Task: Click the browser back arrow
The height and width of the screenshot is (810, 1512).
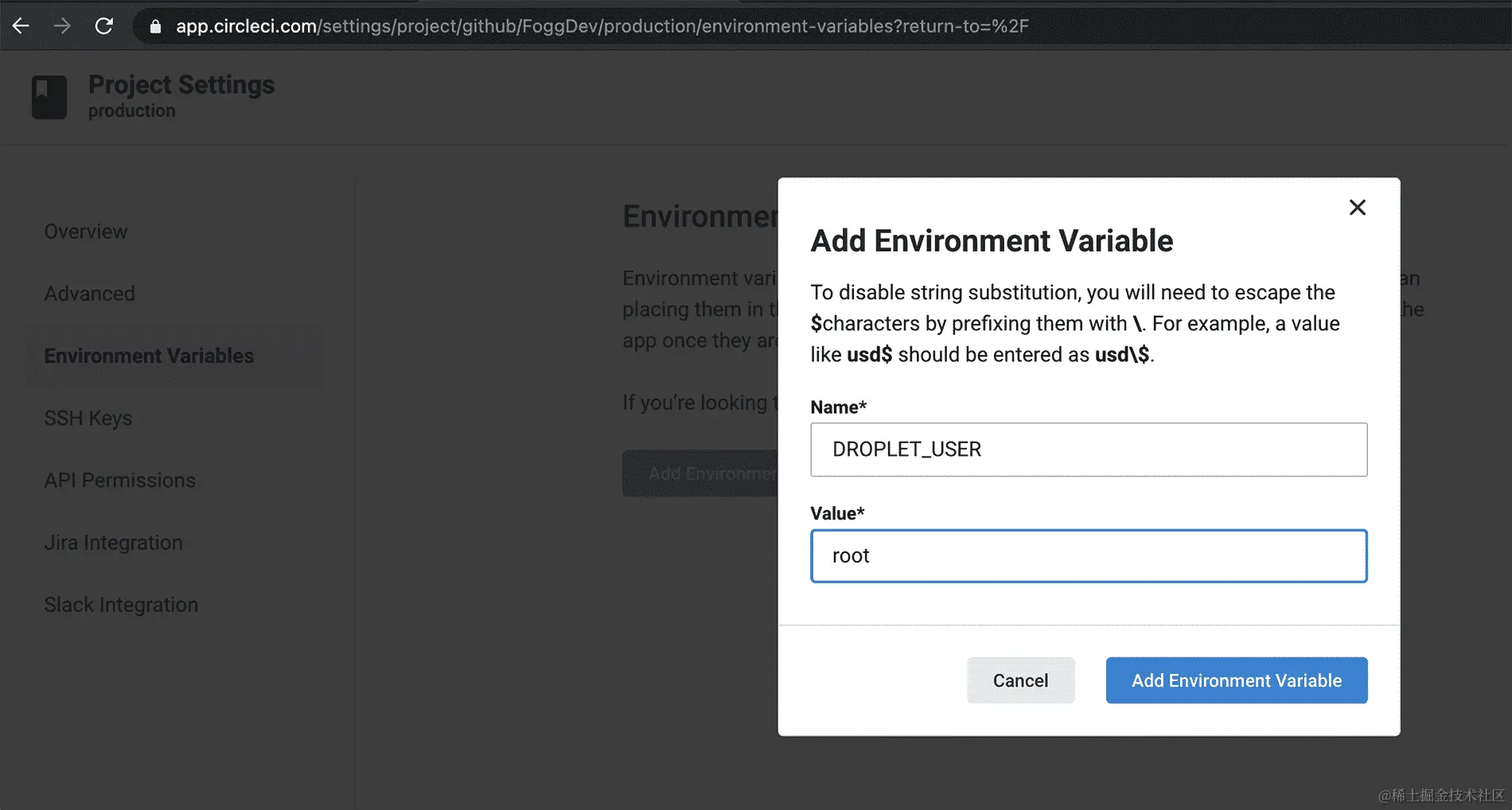Action: pyautogui.click(x=21, y=26)
